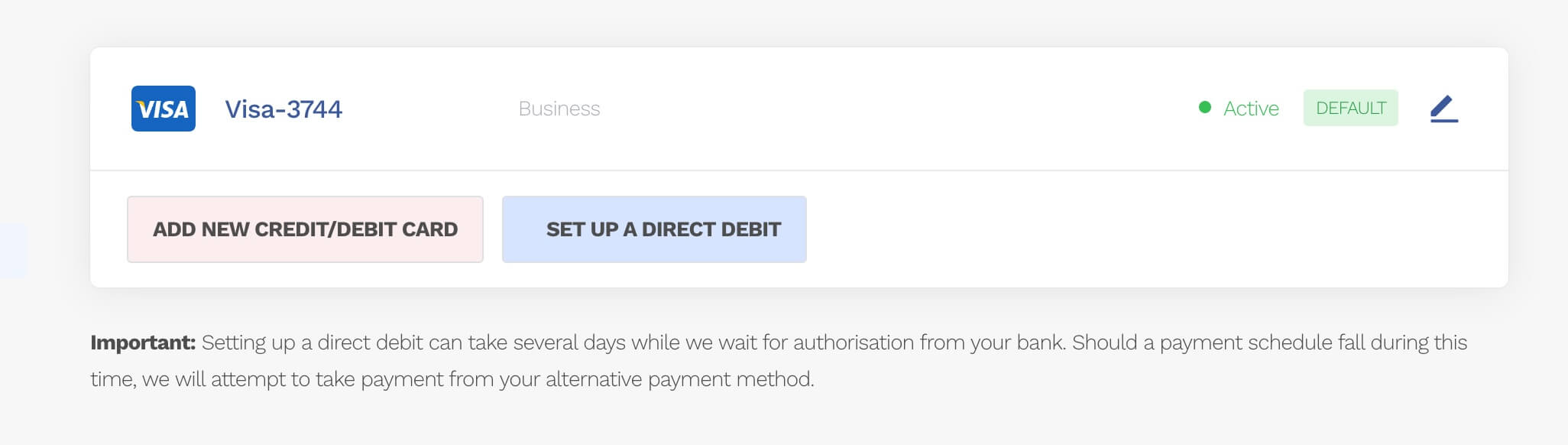Screen dimensions: 1568x445
Task: Click the green Active status dot
Action: 1205,108
